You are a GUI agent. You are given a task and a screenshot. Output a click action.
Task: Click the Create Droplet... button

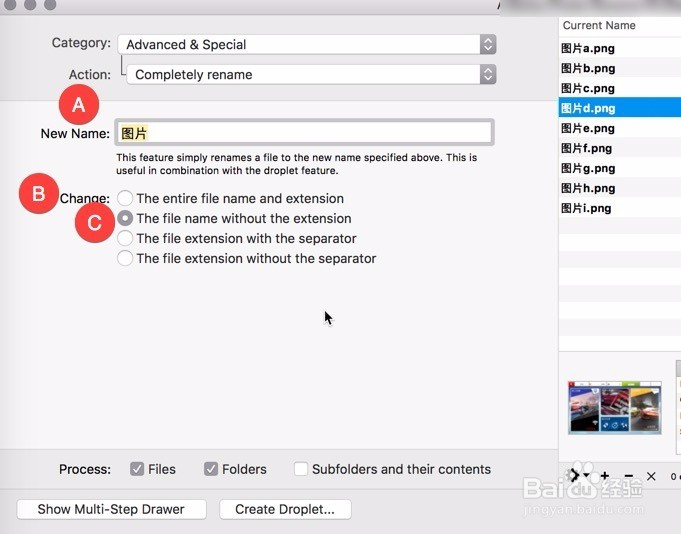coord(285,509)
